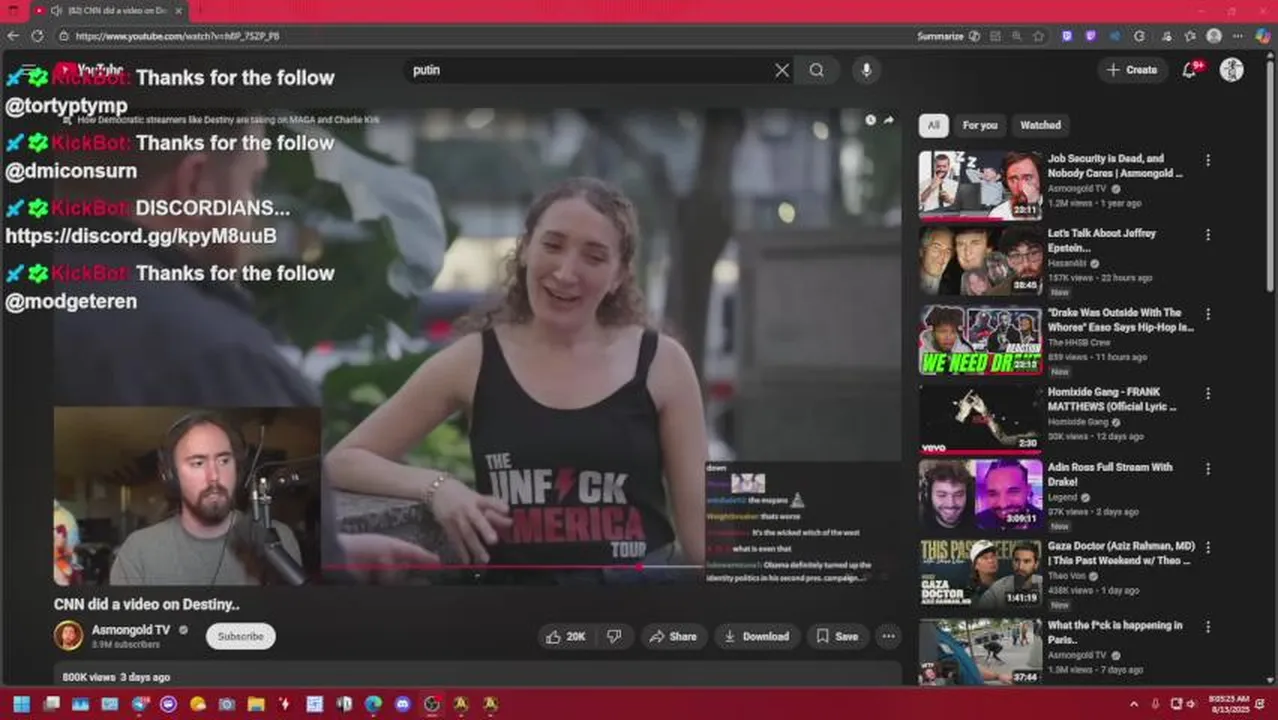This screenshot has width=1278, height=720.
Task: Save the video to a playlist
Action: coord(836,636)
